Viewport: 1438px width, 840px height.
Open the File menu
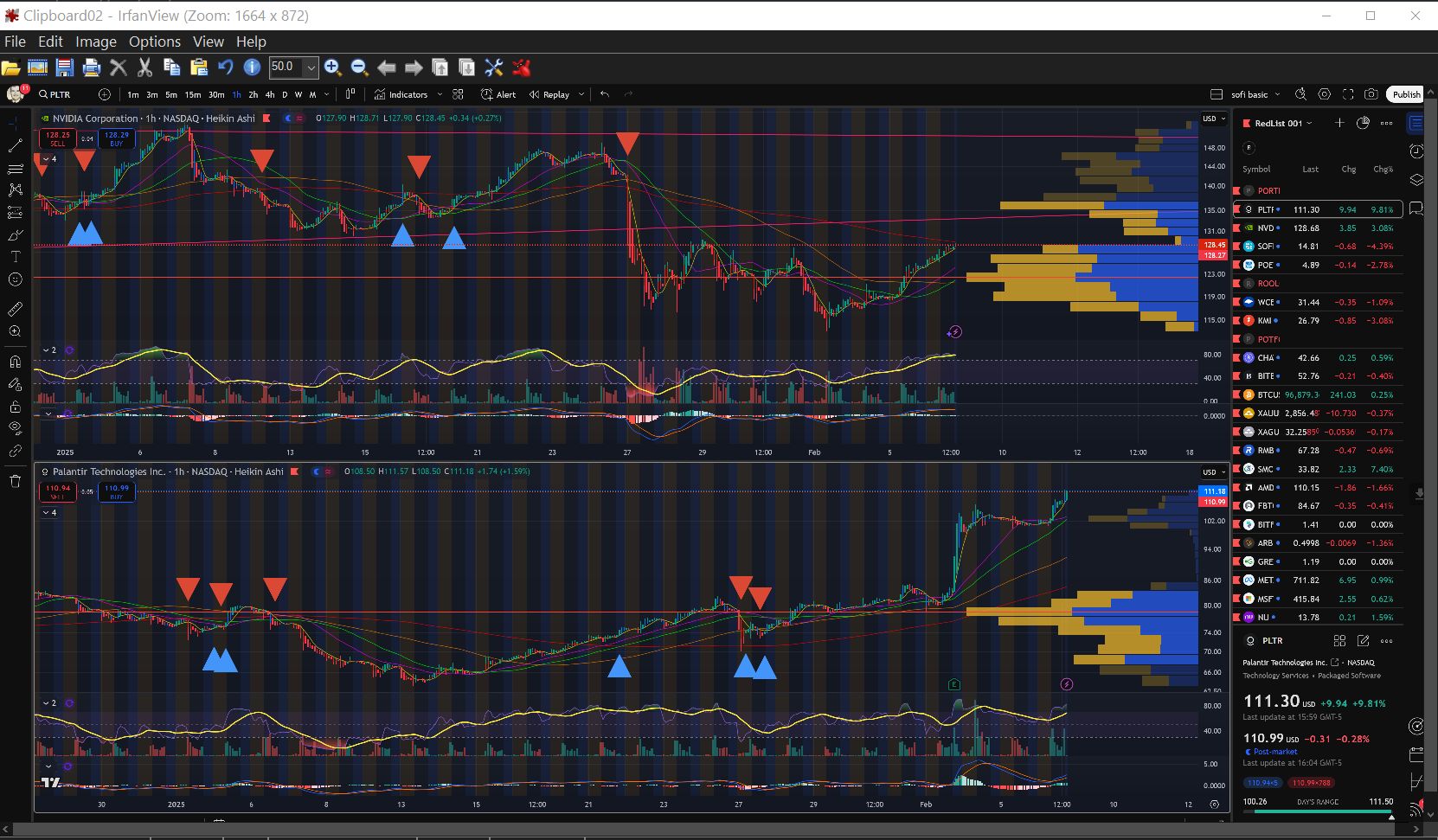(x=15, y=42)
